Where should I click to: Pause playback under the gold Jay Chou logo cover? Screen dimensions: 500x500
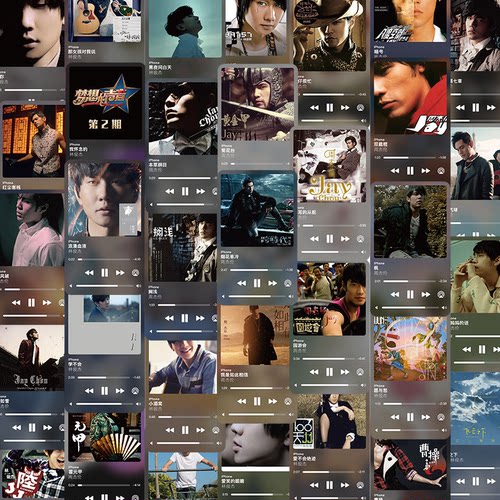coord(329,239)
